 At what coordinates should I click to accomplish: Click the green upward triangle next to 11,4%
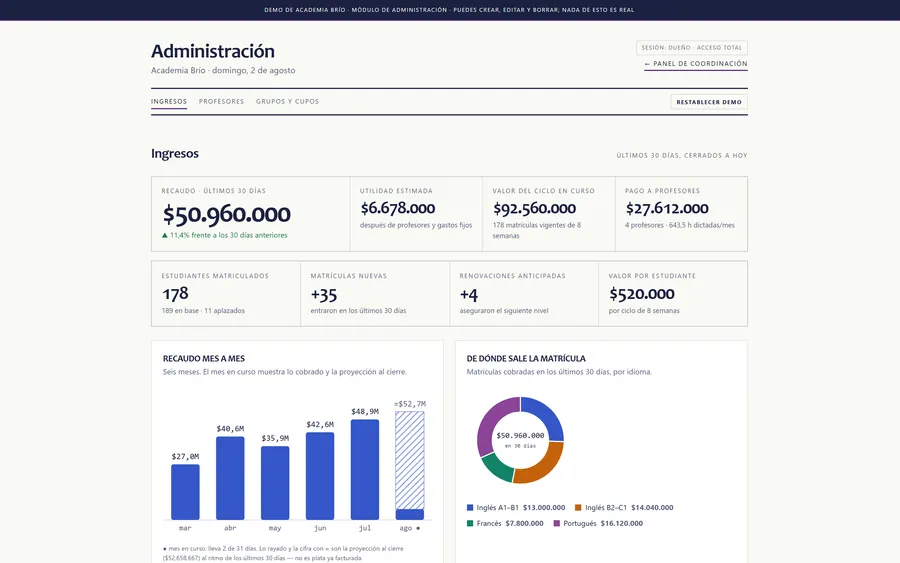(x=165, y=235)
